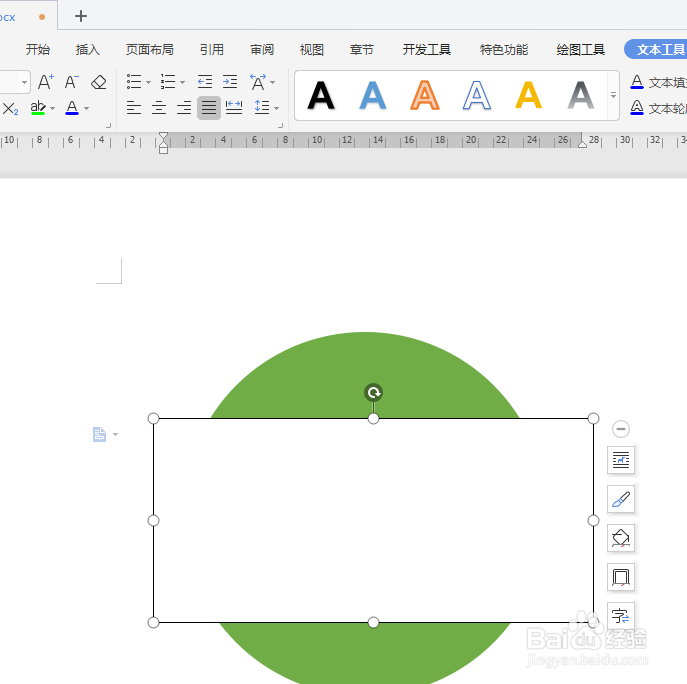This screenshot has height=684, width=687.
Task: Open the 特色功能 tab
Action: click(504, 50)
